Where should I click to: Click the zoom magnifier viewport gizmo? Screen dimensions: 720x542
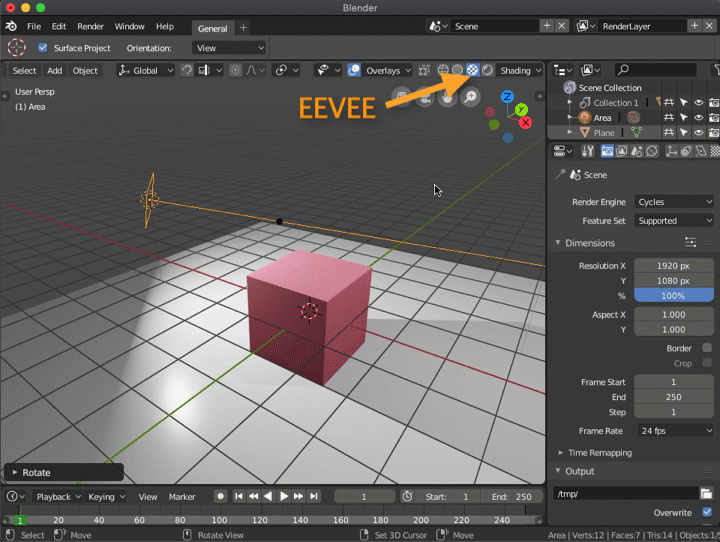(470, 97)
